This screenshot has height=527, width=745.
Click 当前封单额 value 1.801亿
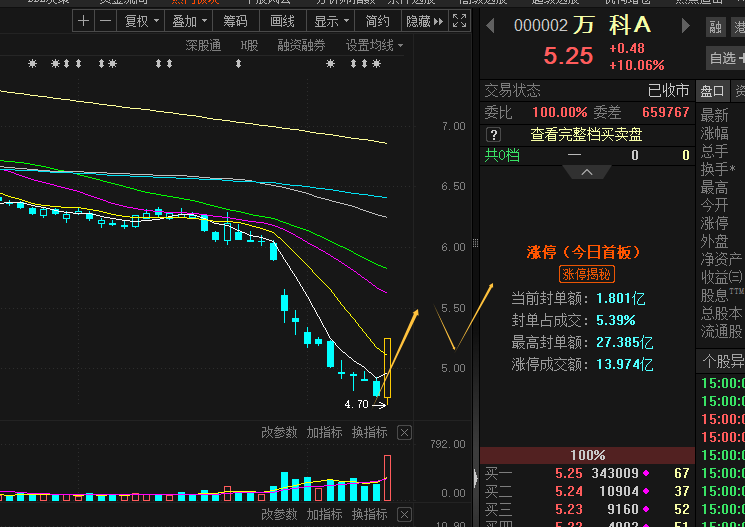pyautogui.click(x=621, y=298)
